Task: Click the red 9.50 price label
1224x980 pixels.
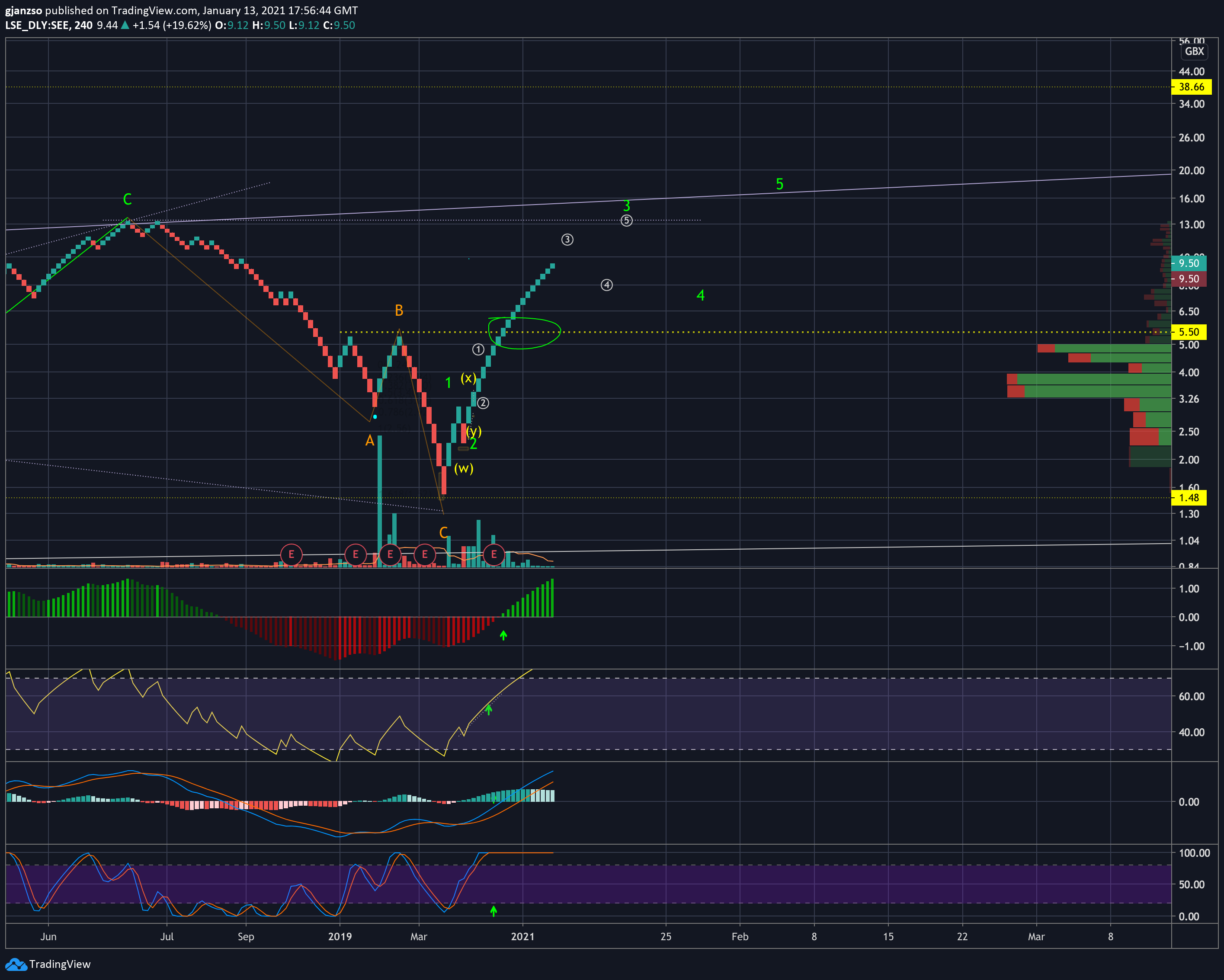Action: click(x=1189, y=279)
